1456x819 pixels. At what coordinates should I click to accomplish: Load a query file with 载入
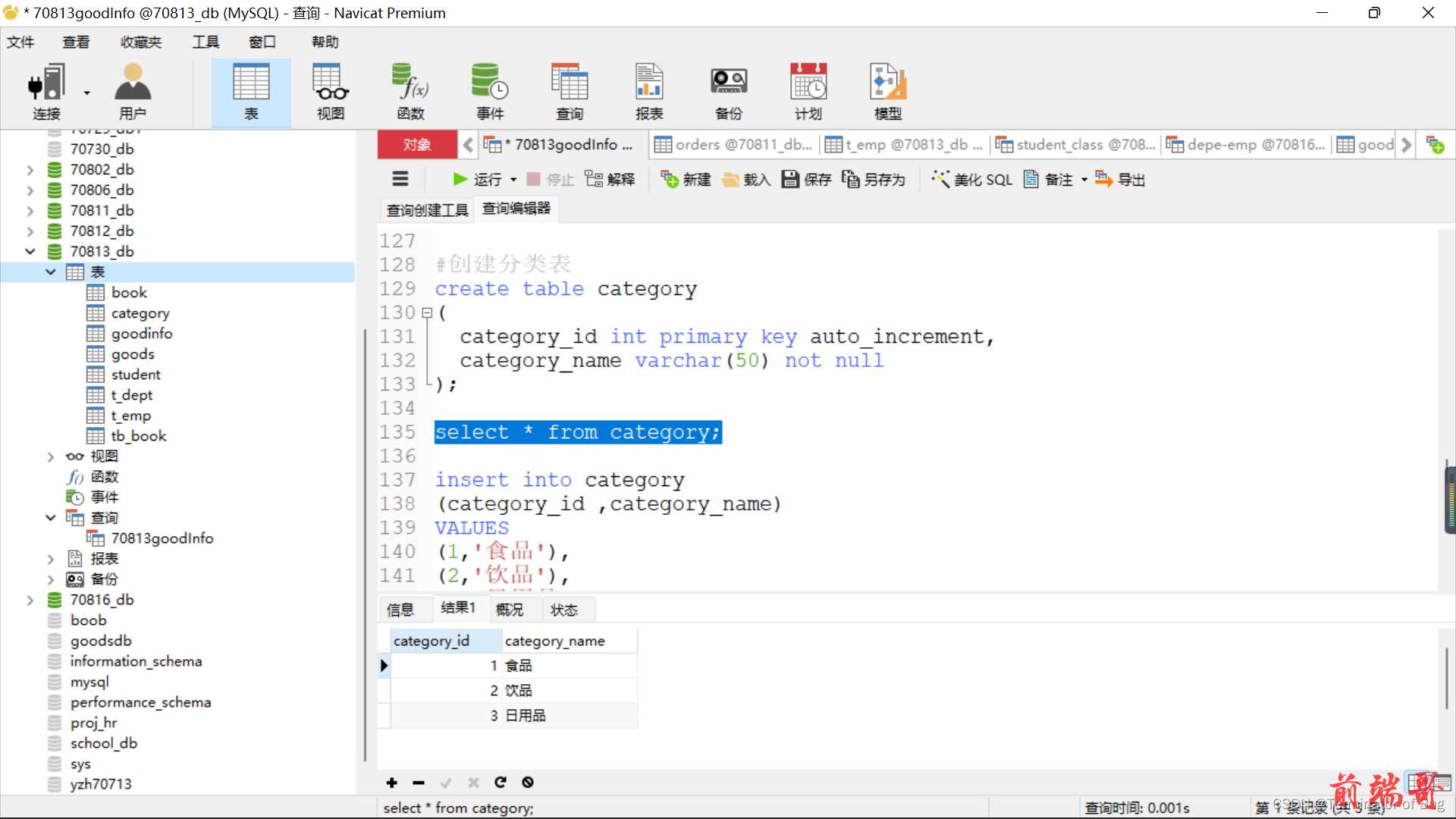click(x=746, y=179)
